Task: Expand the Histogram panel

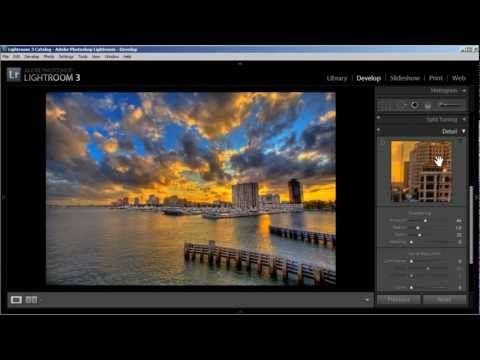Action: pyautogui.click(x=464, y=90)
